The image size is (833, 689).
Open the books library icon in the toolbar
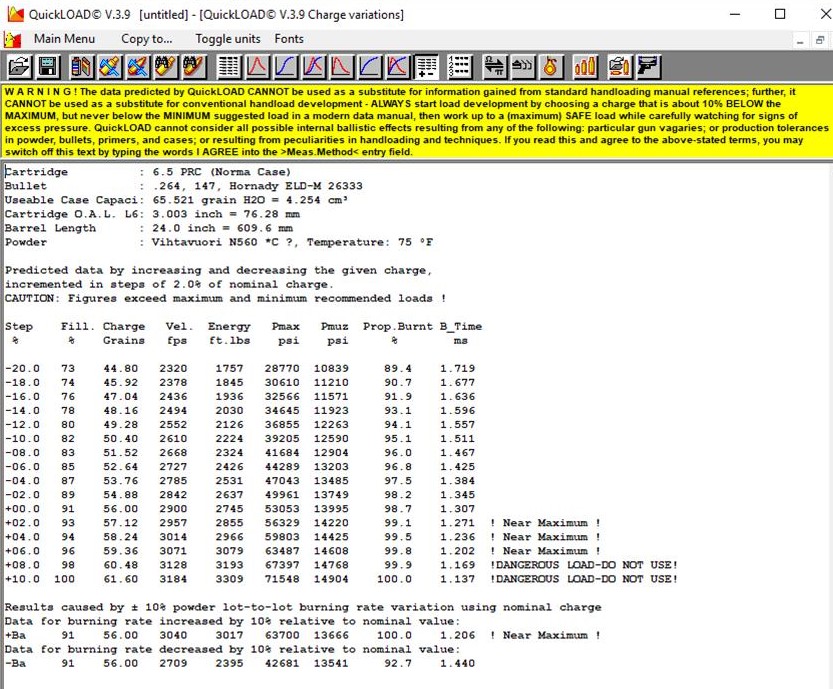point(81,67)
